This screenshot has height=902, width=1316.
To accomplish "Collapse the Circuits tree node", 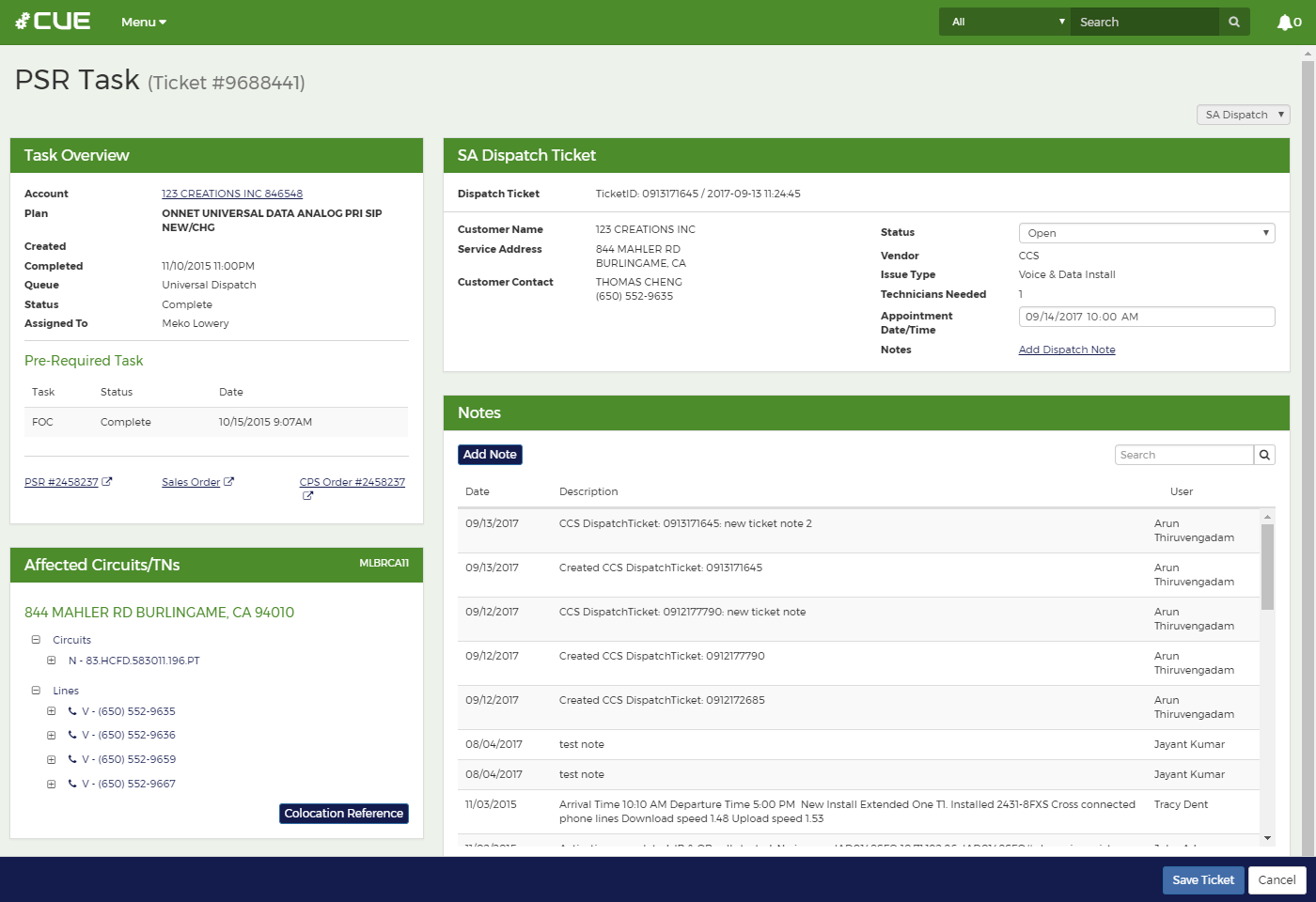I will pos(36,640).
